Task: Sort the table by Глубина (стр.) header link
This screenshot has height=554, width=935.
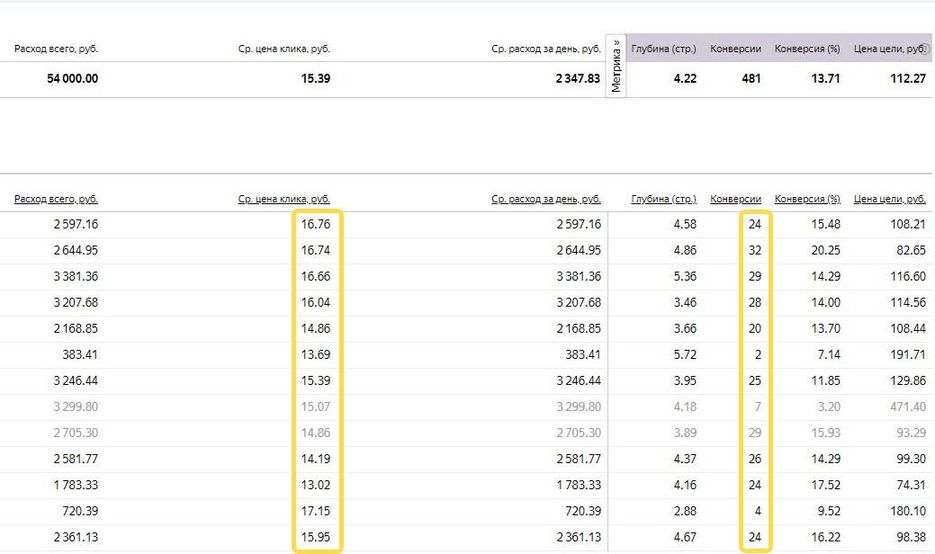Action: coord(664,199)
